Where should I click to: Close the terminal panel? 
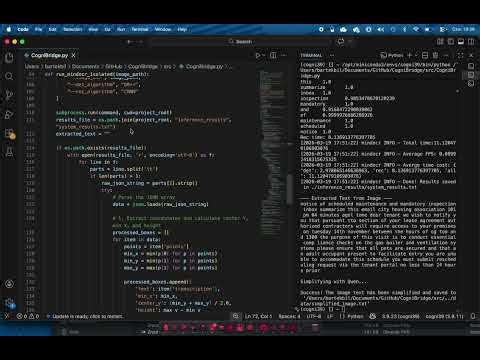pos(471,55)
